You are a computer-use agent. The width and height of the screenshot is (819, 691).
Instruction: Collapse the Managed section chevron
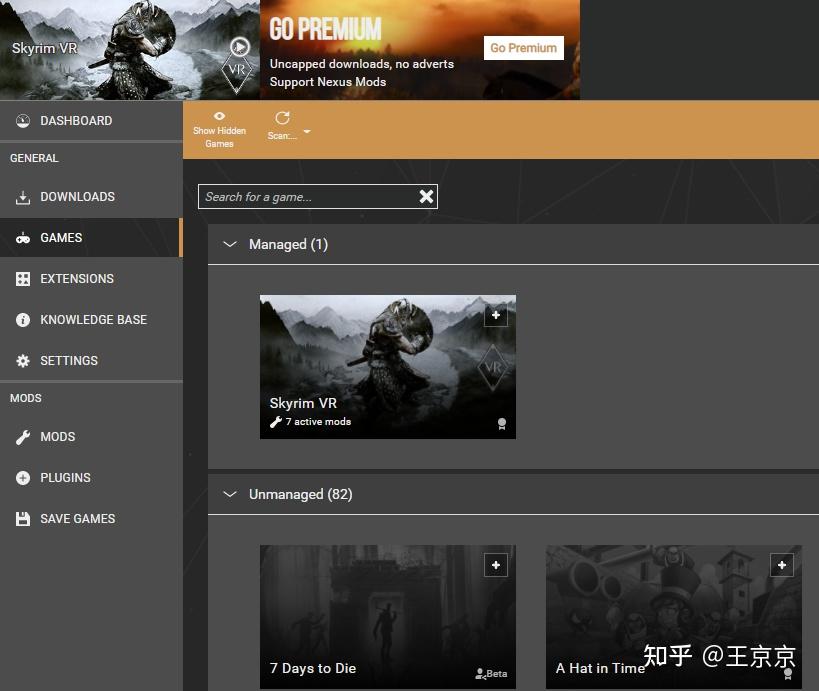(230, 244)
